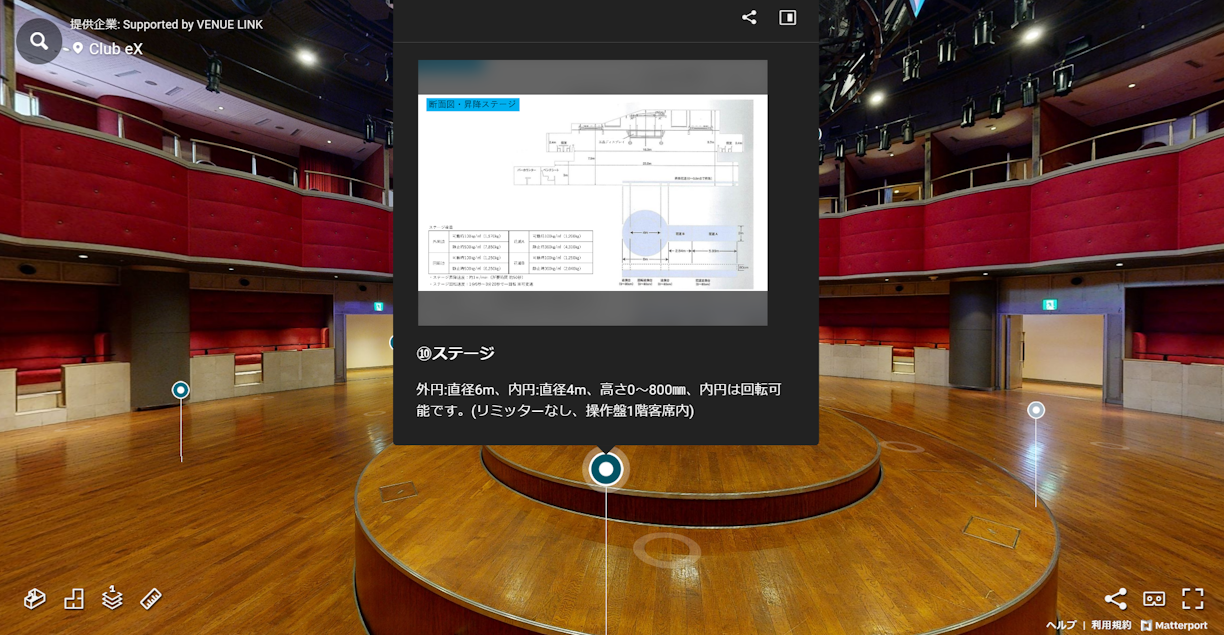Share the space via bottom share icon
1224x635 pixels.
(x=1116, y=599)
